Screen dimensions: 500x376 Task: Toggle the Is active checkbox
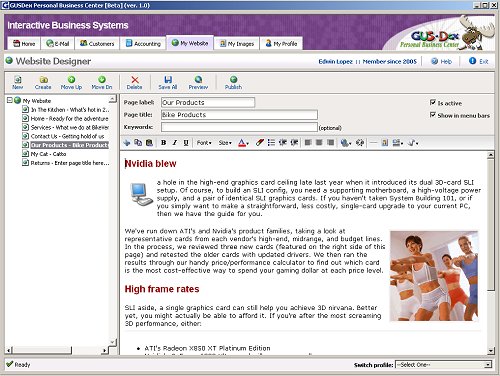(433, 102)
